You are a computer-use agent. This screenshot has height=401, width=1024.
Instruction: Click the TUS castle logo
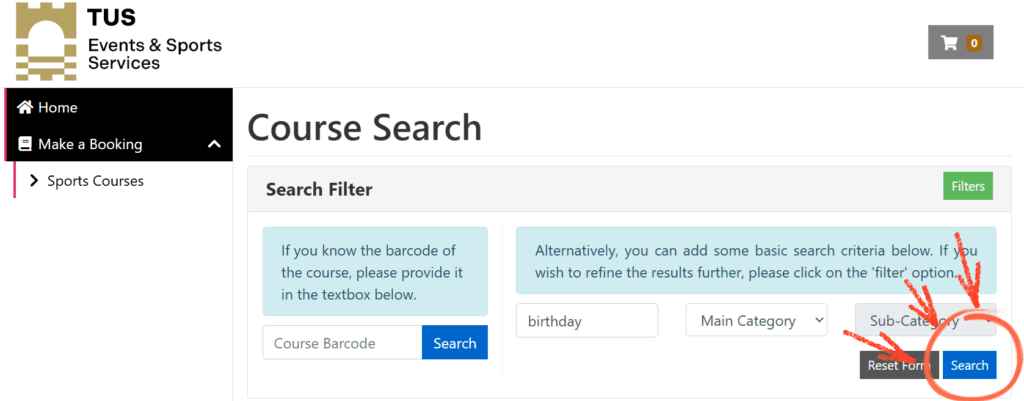pyautogui.click(x=46, y=42)
